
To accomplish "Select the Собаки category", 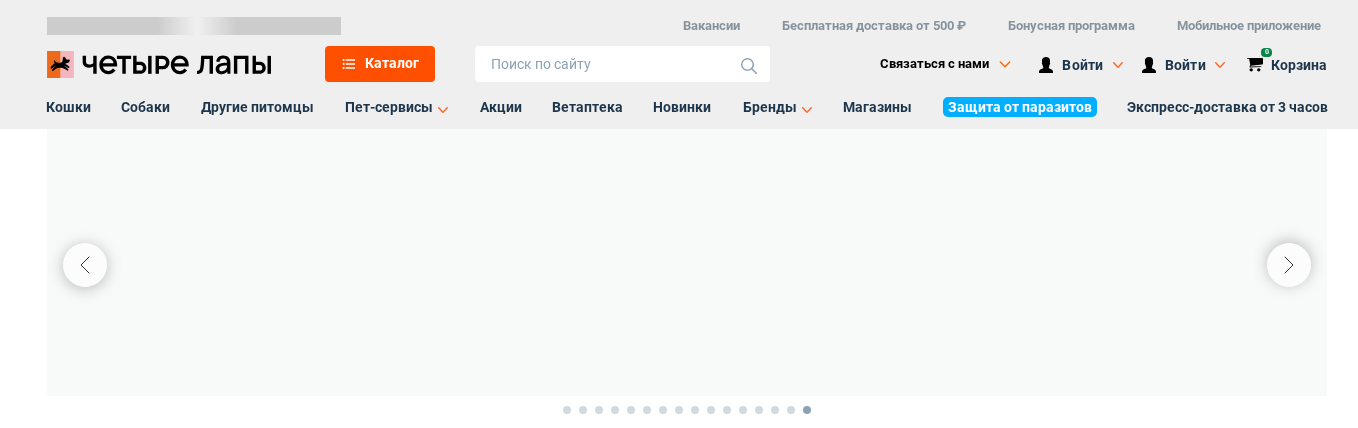I will (145, 107).
